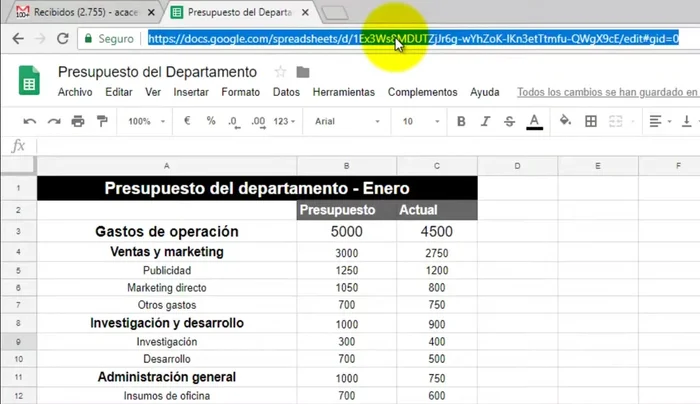Select the Presupuesto header cell
The height and width of the screenshot is (404, 700).
346,210
